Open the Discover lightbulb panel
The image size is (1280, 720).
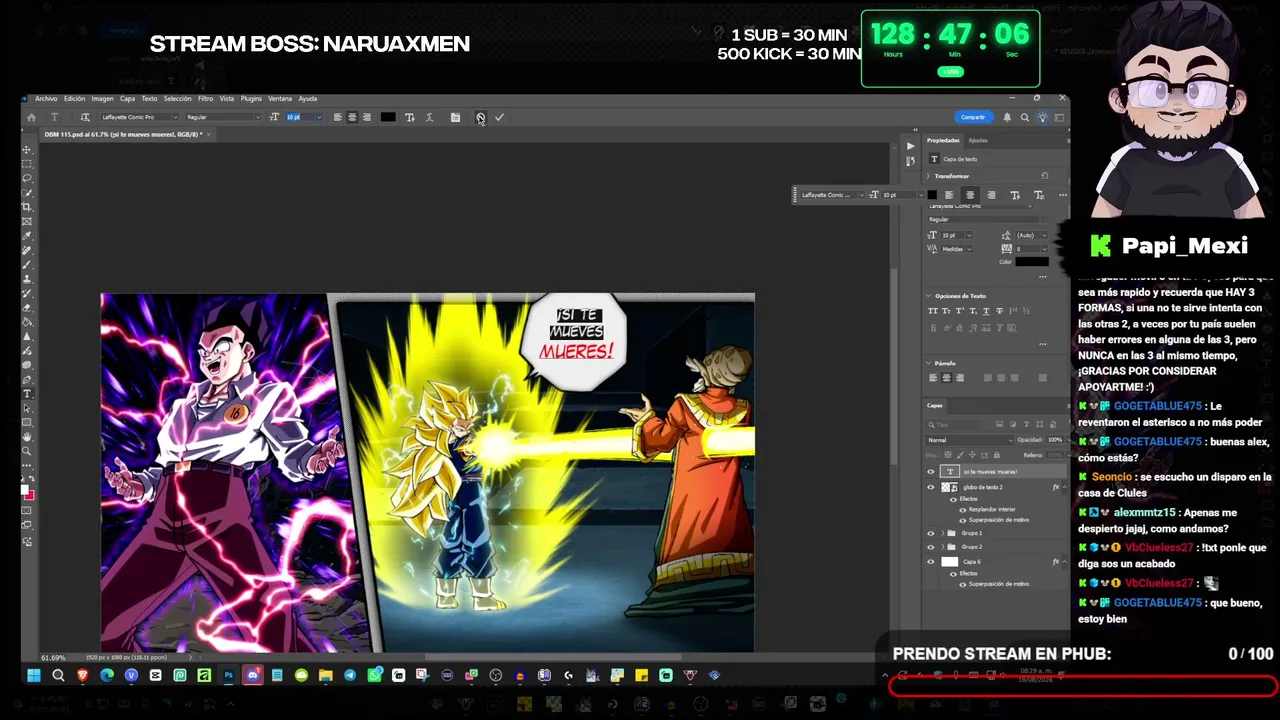click(x=1042, y=117)
